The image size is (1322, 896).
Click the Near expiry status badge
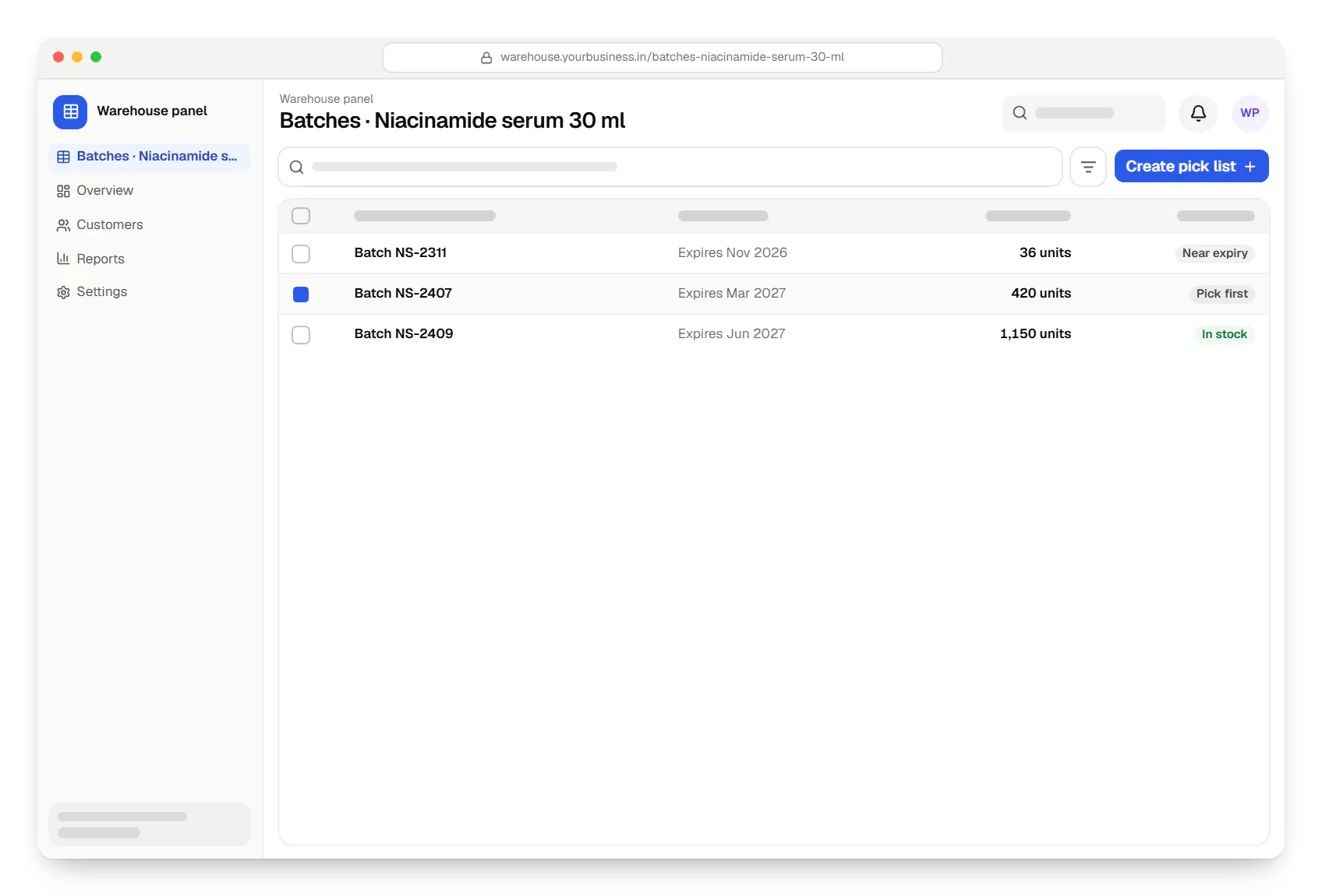[1214, 253]
